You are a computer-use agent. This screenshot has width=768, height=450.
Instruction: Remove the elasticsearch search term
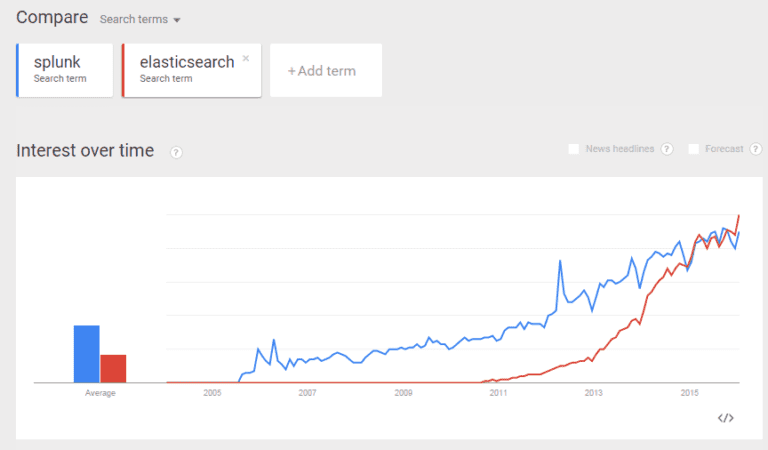click(246, 58)
